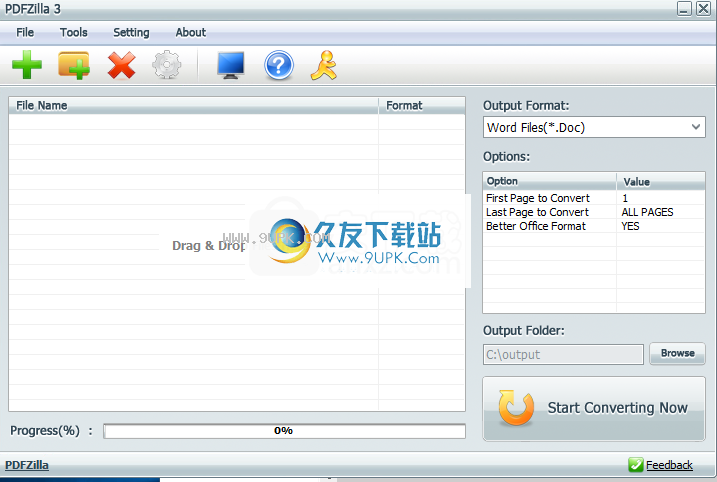Click the File Name column header
This screenshot has height=482, width=717.
point(193,106)
